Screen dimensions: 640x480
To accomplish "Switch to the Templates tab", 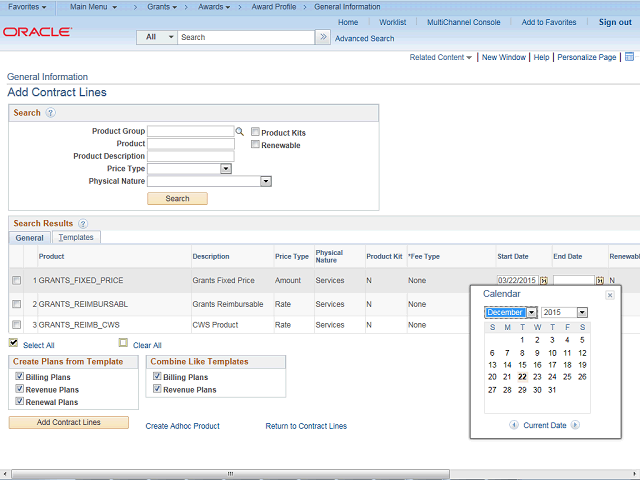I will pos(75,238).
